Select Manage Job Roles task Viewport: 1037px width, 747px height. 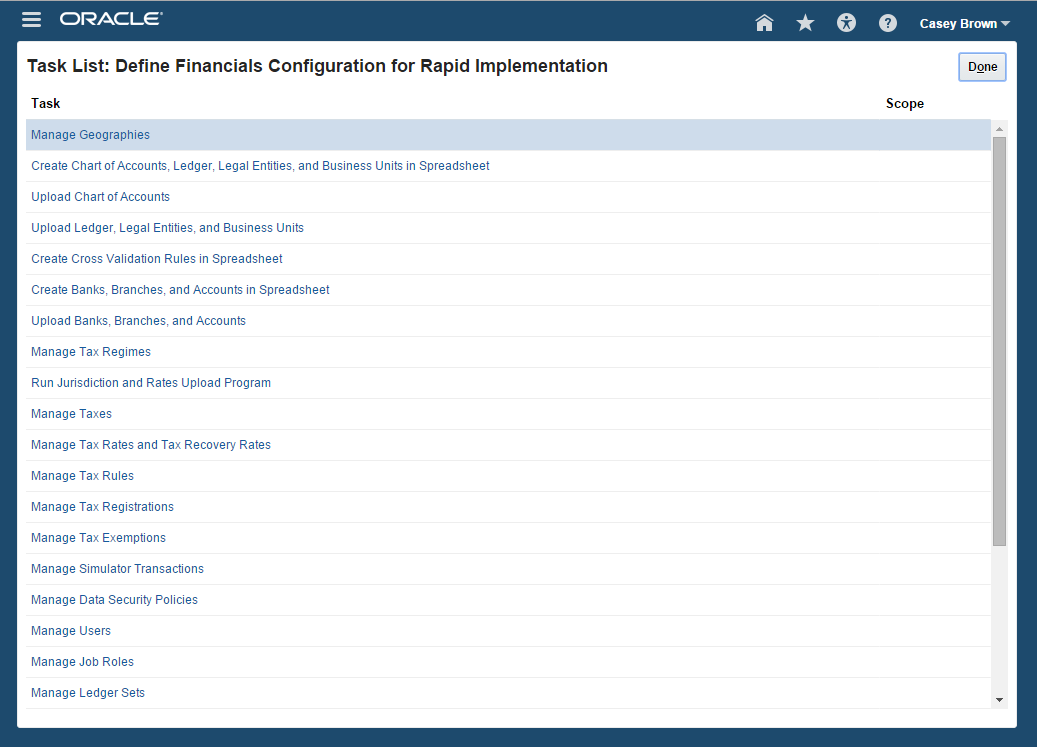(82, 662)
